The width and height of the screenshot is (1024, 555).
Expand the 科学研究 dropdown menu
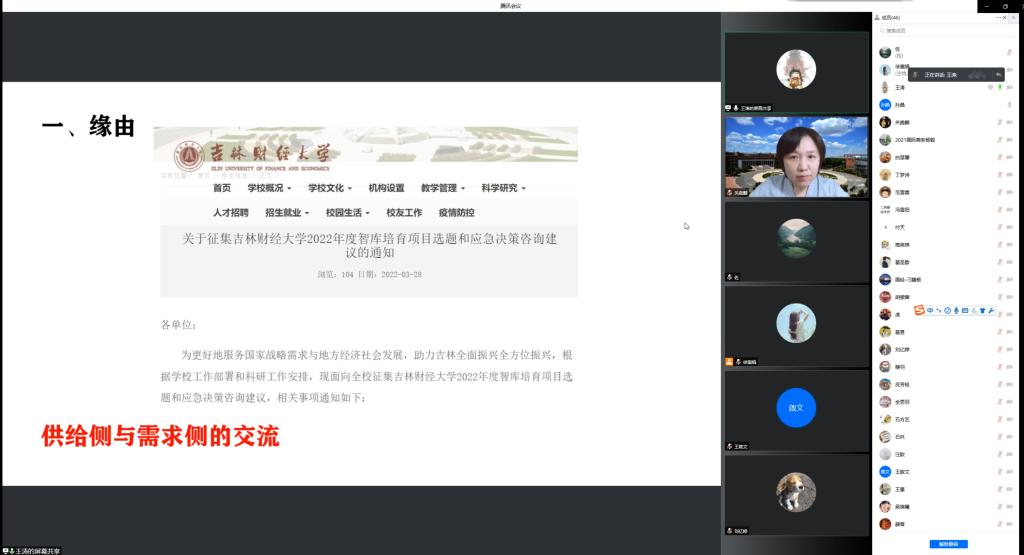click(502, 188)
